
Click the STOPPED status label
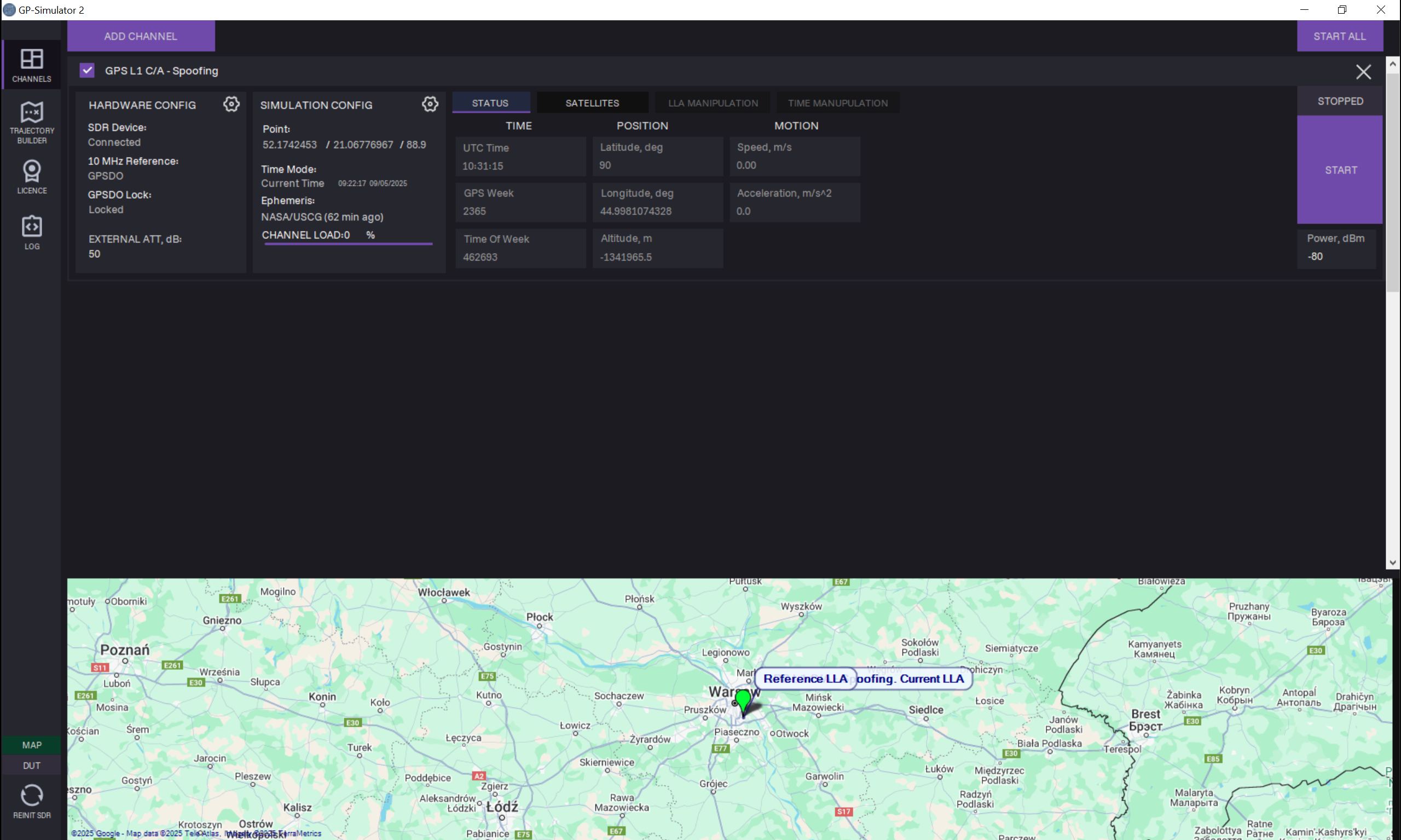[1340, 101]
